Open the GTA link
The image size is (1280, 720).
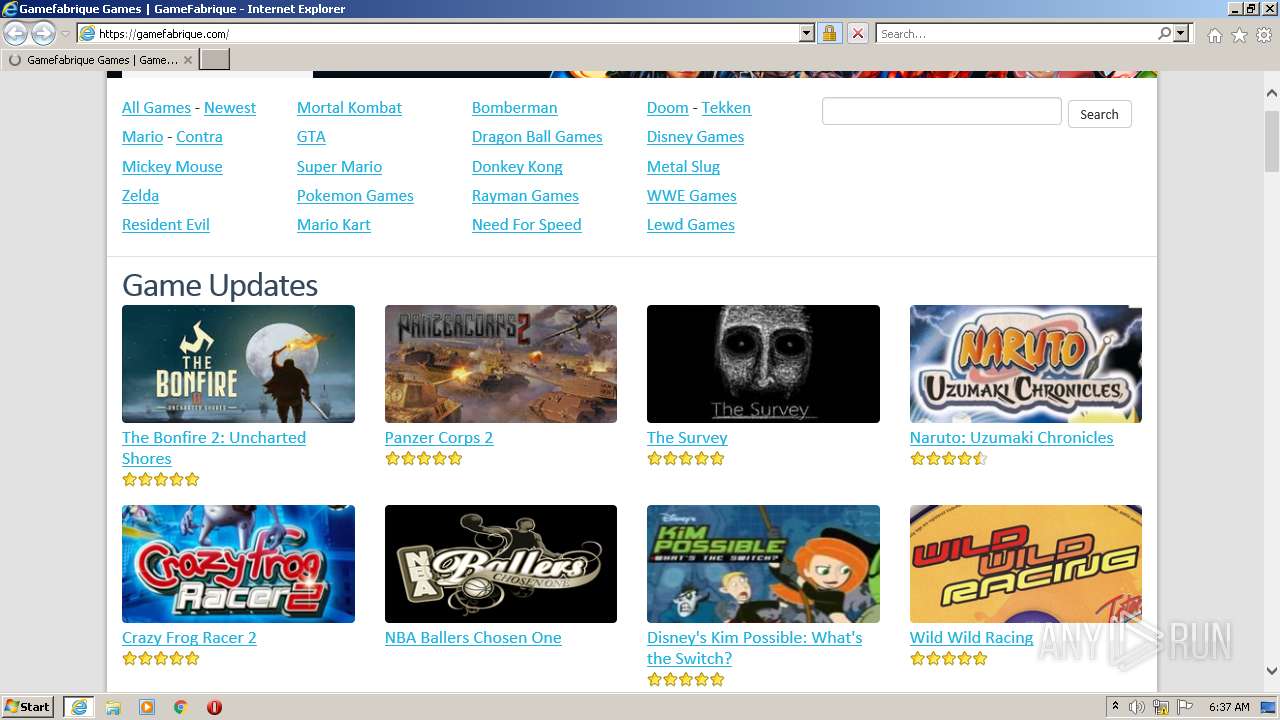point(311,137)
